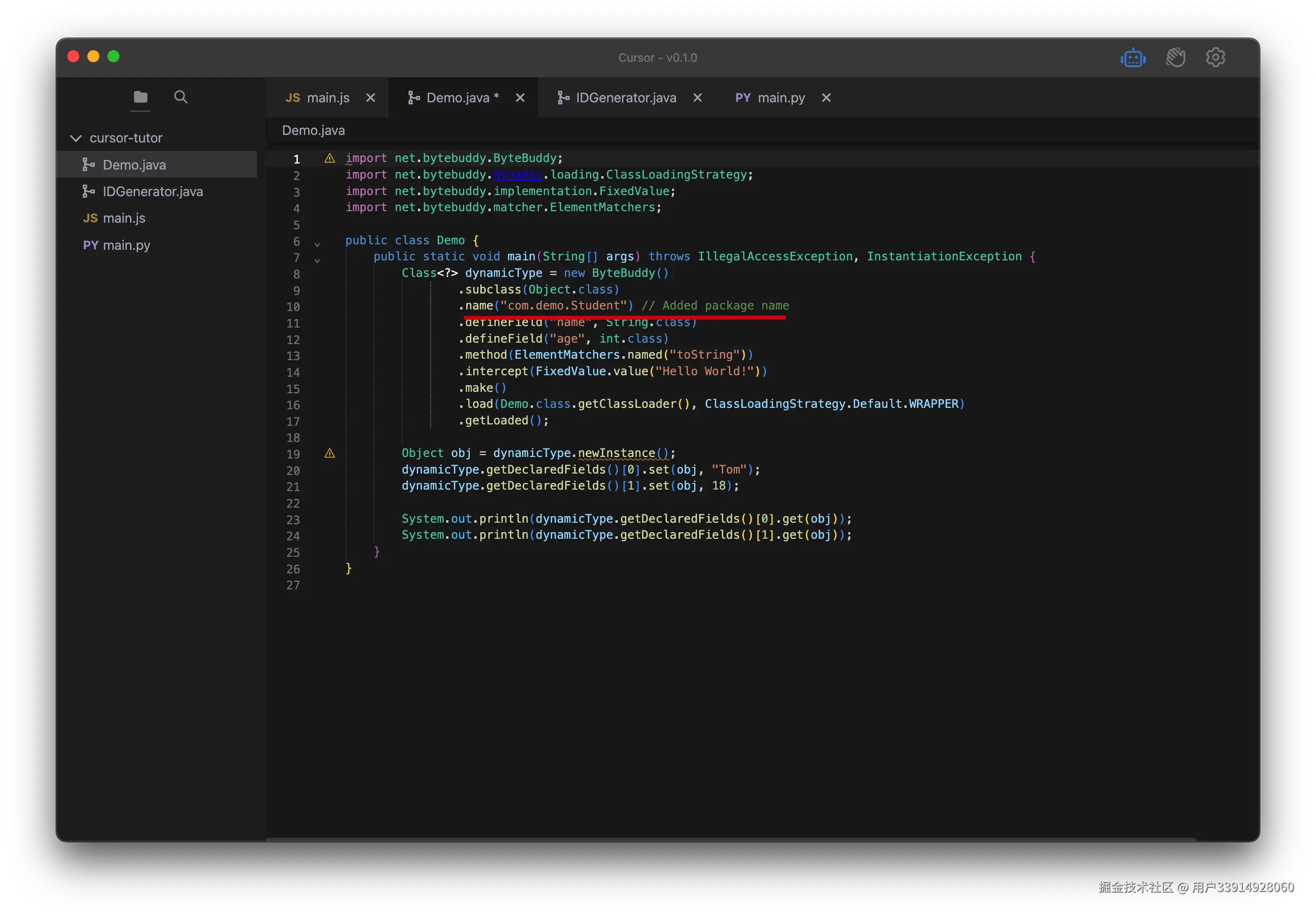This screenshot has width=1316, height=916.
Task: Close the main.py tab
Action: [x=826, y=98]
